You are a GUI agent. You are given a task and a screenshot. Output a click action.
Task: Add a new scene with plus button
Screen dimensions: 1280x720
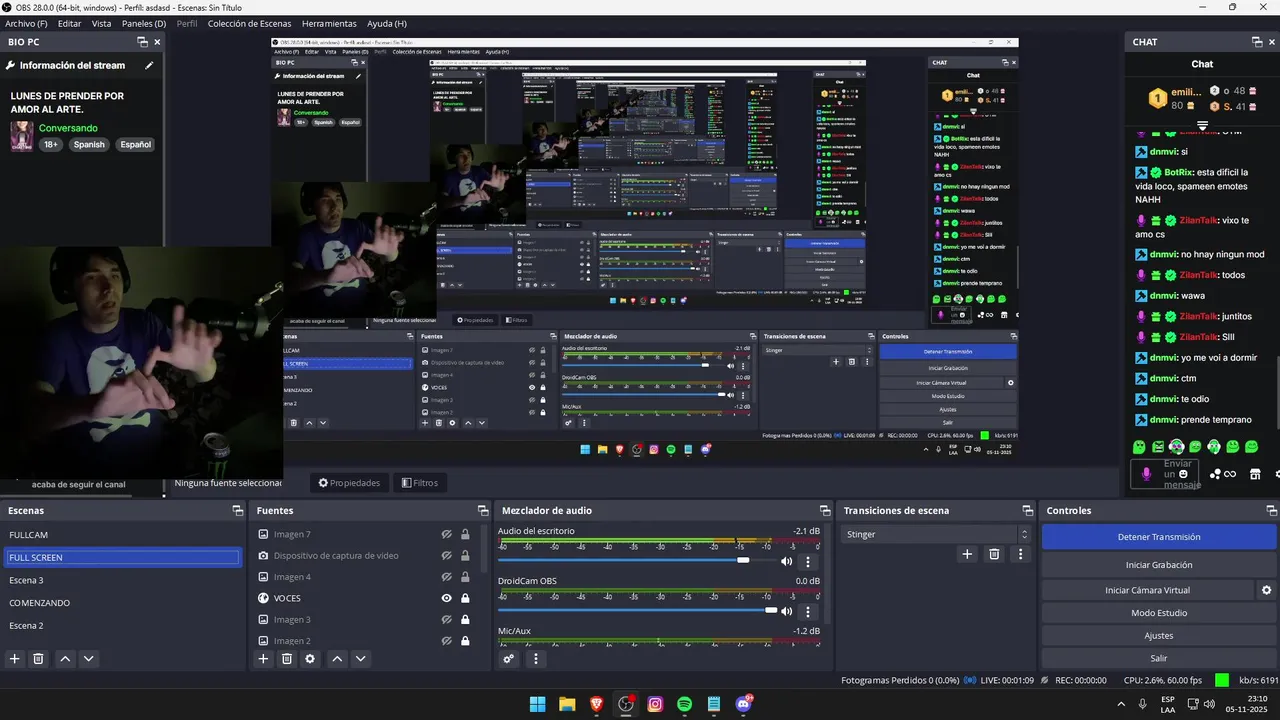14,659
